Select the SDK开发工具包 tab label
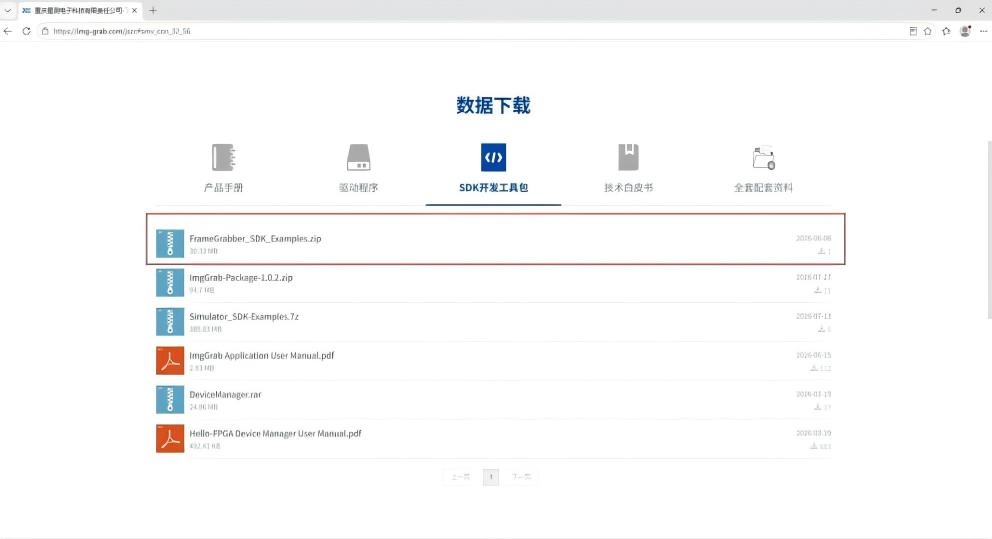This screenshot has height=539, width=992. 493,187
